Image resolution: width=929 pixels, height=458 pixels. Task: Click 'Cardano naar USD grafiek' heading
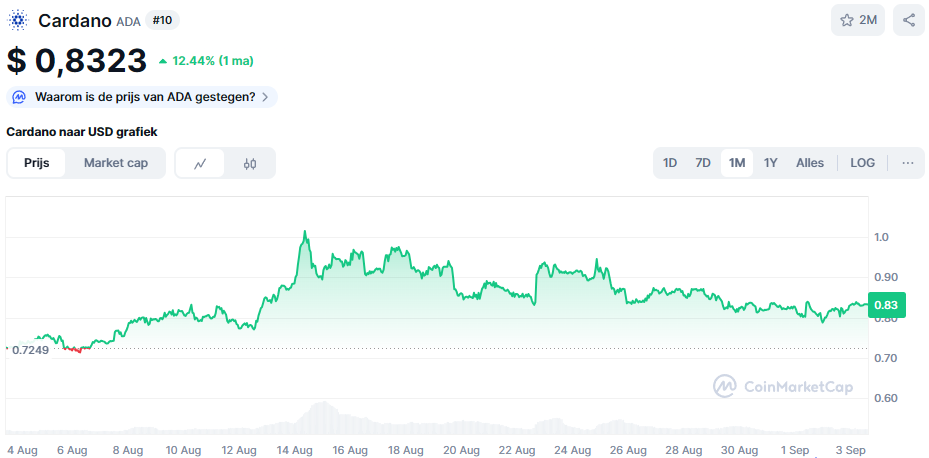coord(82,132)
